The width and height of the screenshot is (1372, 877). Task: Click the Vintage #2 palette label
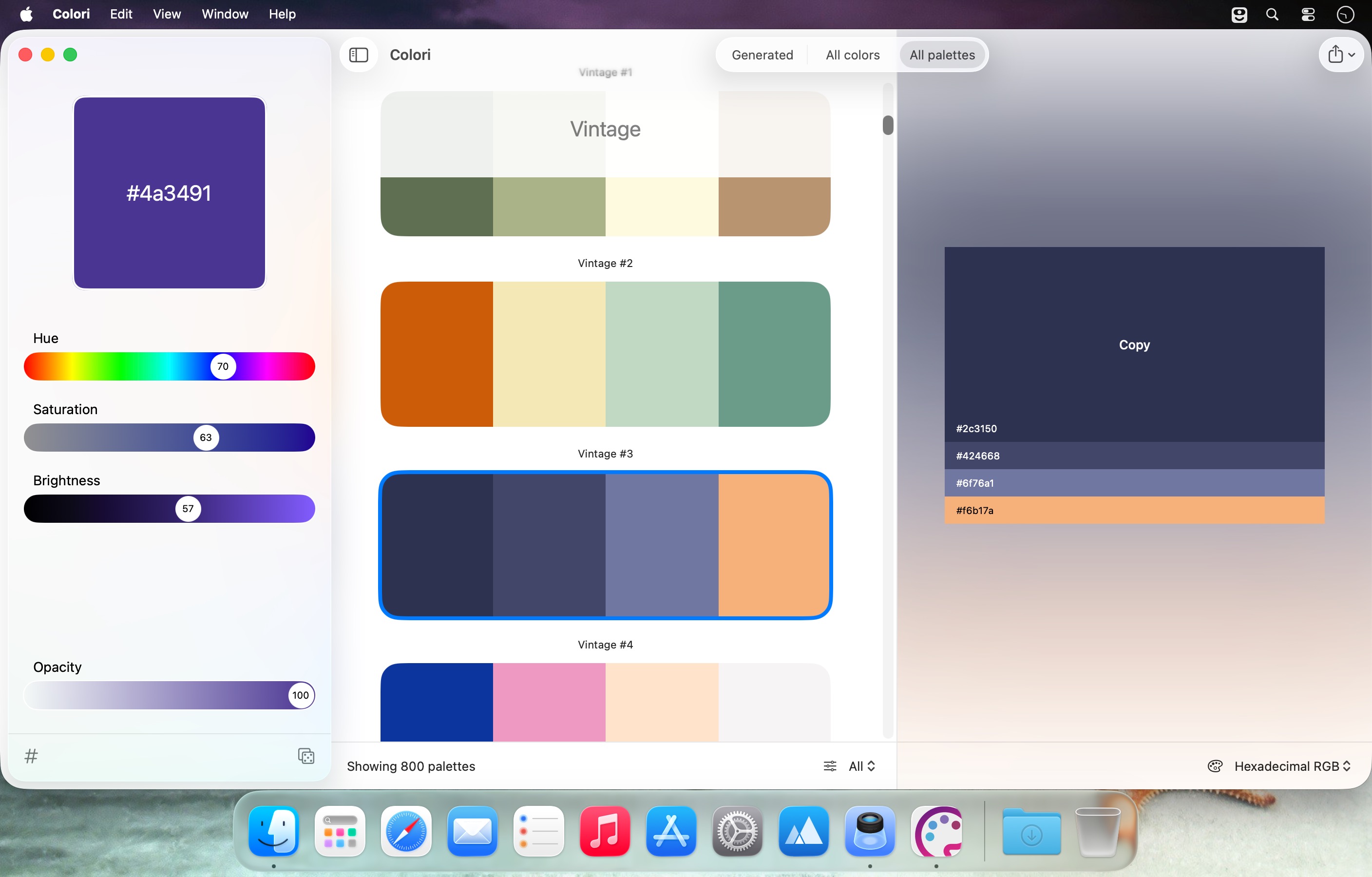605,263
